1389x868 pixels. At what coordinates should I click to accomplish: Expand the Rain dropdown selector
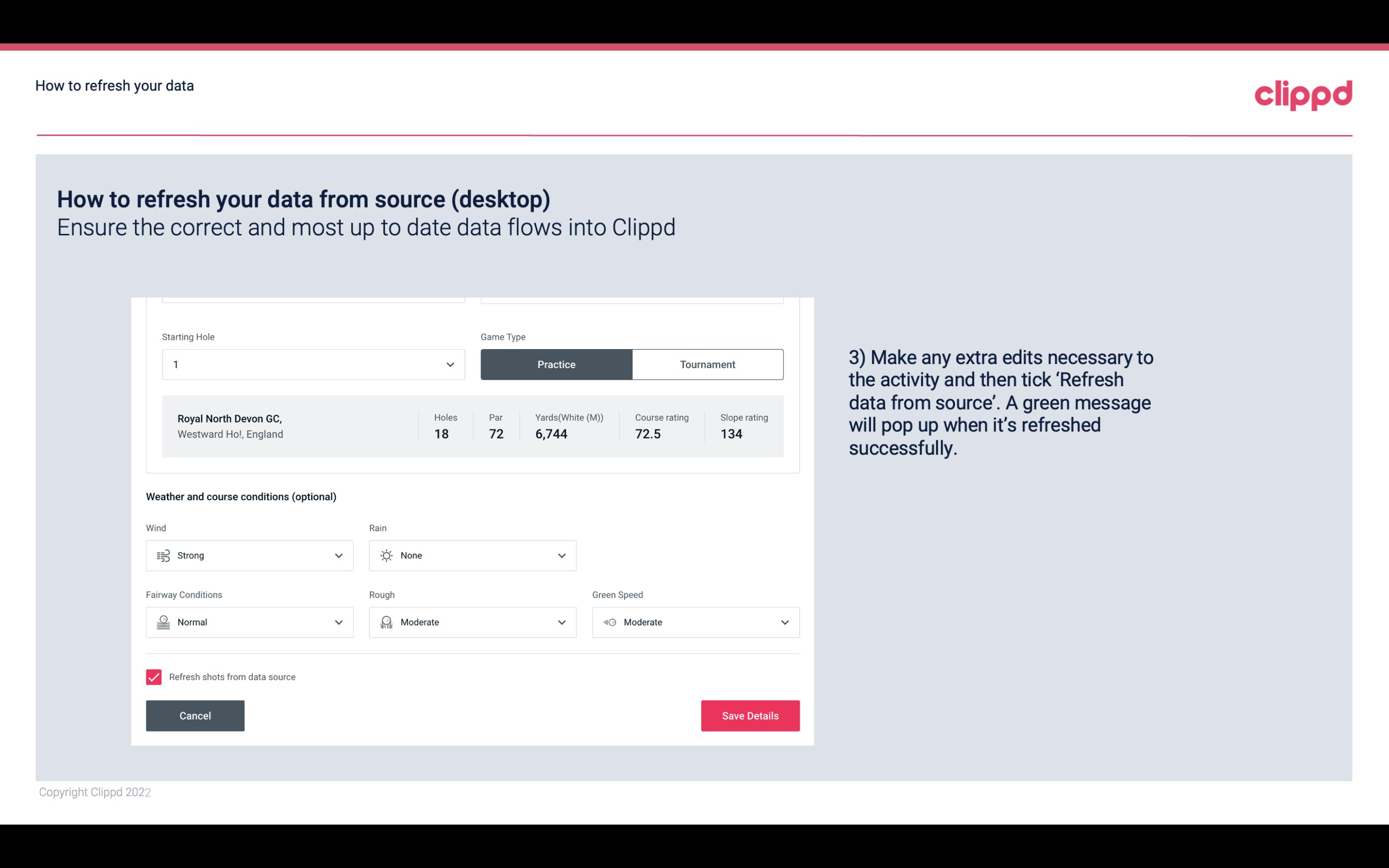coord(561,555)
